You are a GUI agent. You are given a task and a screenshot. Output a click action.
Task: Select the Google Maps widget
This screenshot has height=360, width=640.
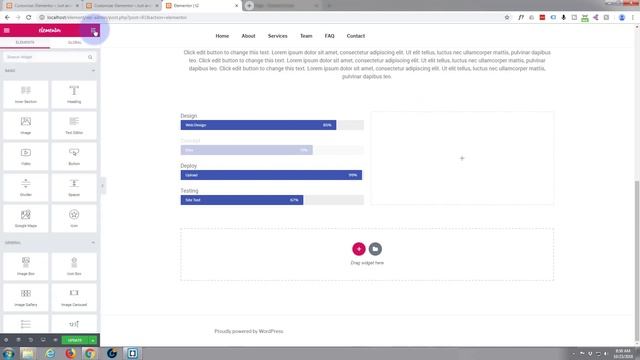click(26, 218)
